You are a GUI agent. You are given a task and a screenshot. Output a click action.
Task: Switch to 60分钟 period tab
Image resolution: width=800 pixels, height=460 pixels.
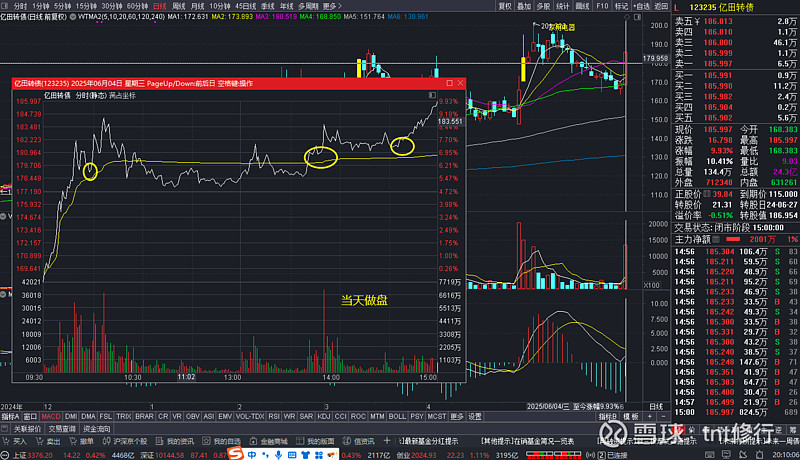(137, 6)
